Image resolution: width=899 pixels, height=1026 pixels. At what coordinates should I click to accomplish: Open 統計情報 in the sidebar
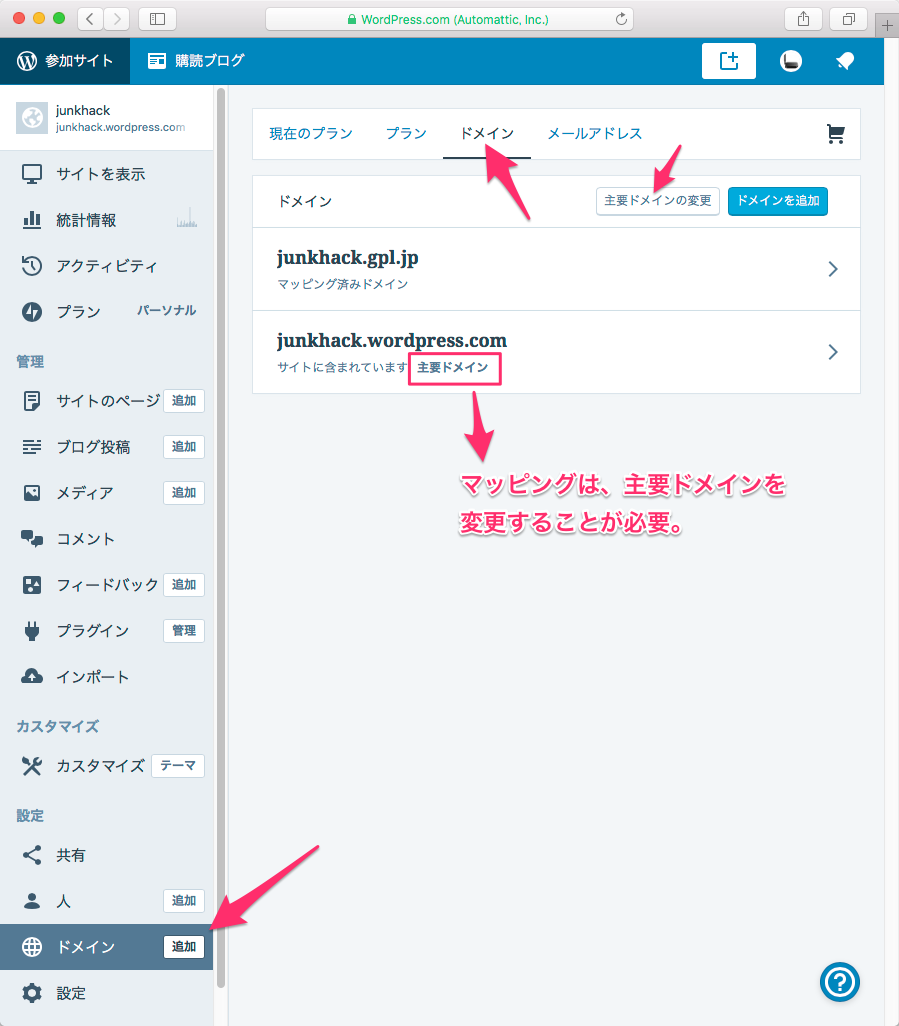86,220
